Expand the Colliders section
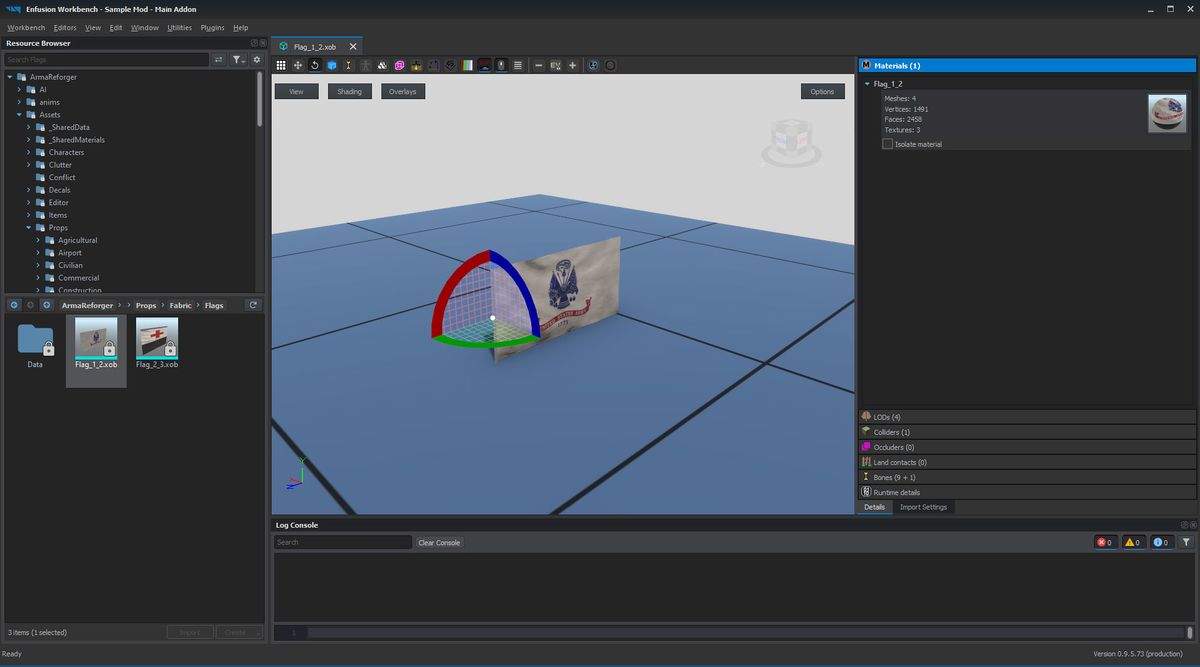The image size is (1200, 667). tap(889, 431)
